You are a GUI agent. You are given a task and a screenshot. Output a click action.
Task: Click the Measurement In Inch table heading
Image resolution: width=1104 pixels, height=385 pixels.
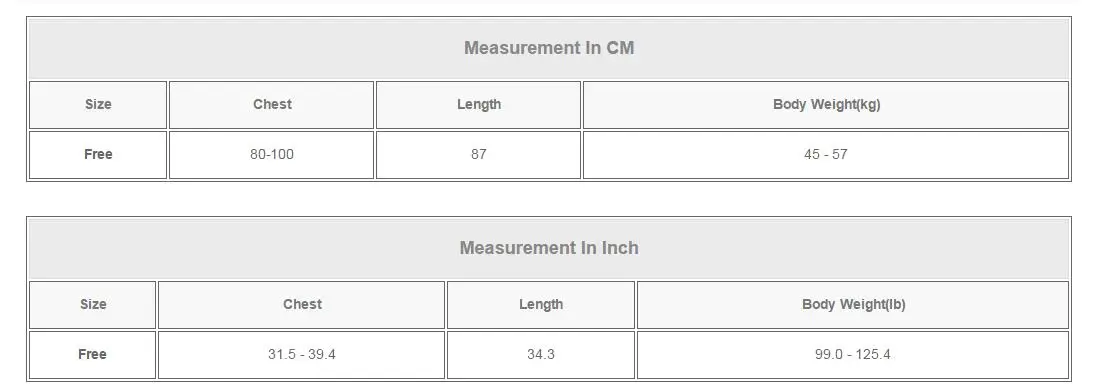(548, 248)
